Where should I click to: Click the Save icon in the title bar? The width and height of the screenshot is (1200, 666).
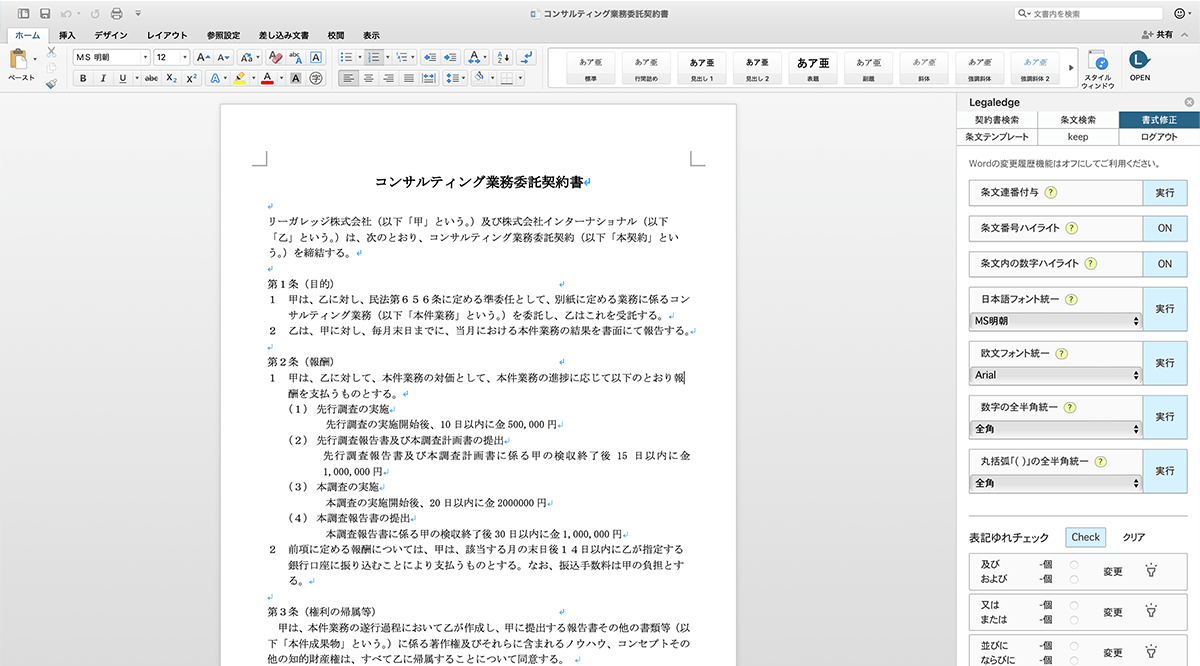click(x=45, y=14)
